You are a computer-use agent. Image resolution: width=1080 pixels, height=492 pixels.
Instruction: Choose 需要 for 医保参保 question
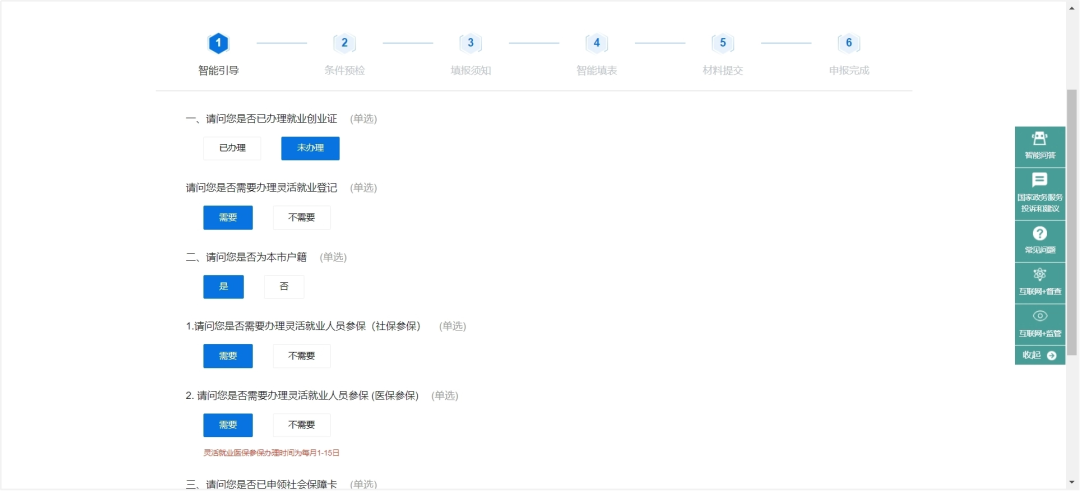(228, 425)
